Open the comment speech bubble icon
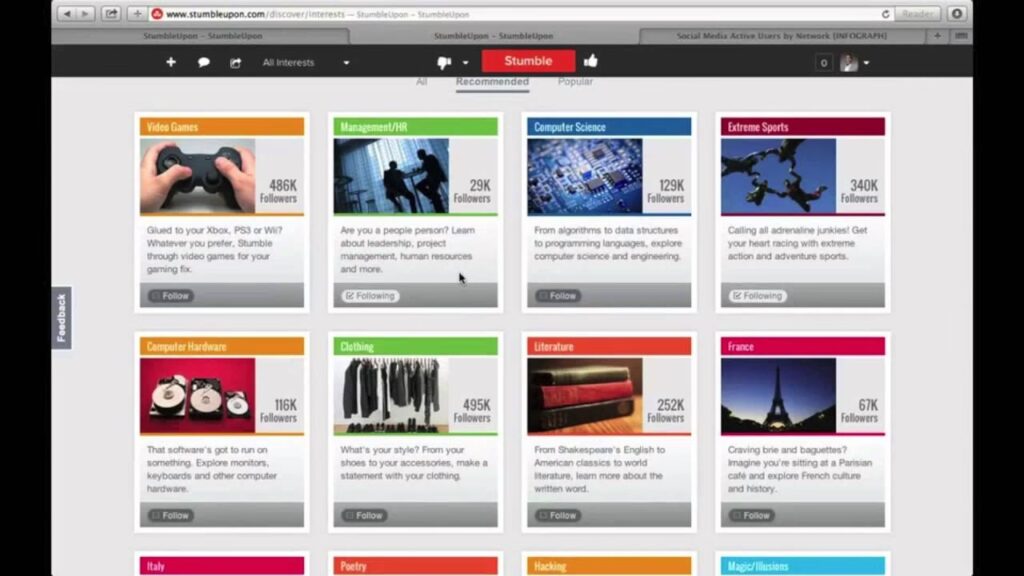Viewport: 1024px width, 576px height. [203, 62]
